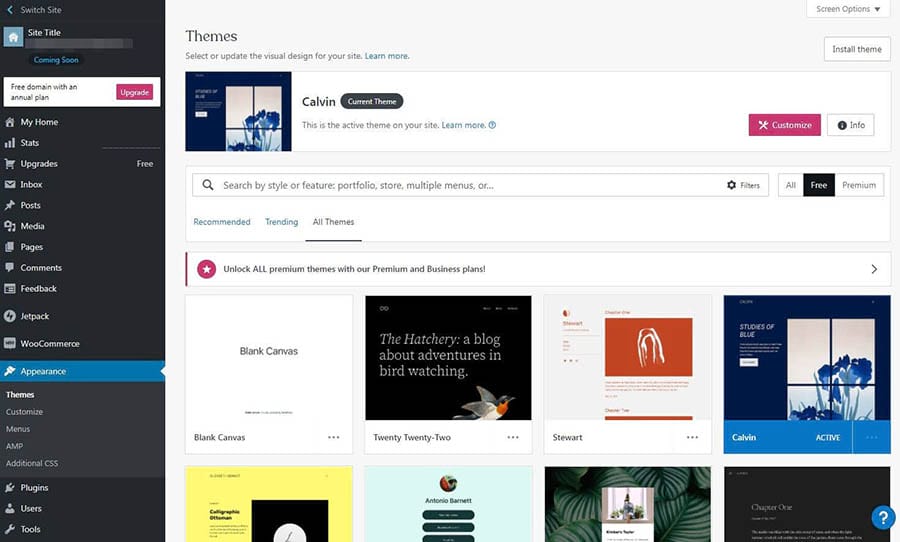Show All pricing themes
Screen dimensions: 900x542
coord(790,185)
